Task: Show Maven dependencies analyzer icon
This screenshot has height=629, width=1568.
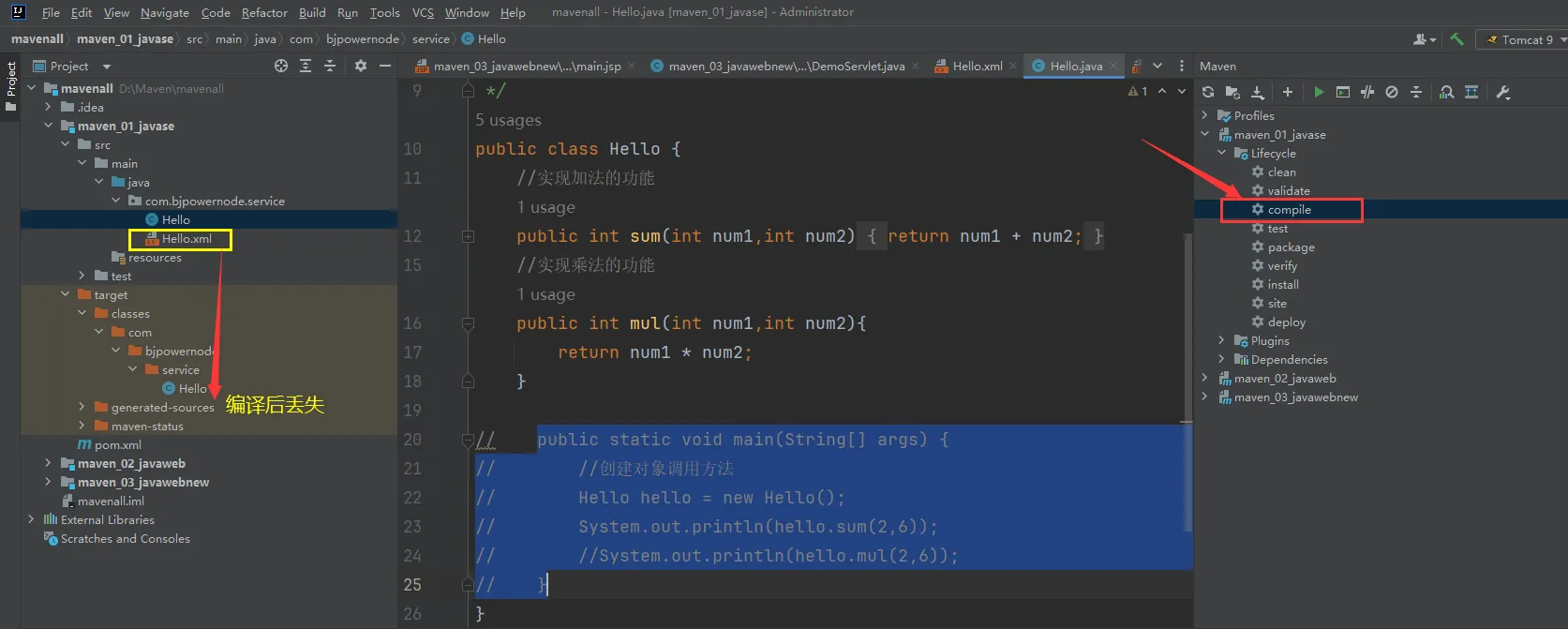Action: coord(1447,92)
